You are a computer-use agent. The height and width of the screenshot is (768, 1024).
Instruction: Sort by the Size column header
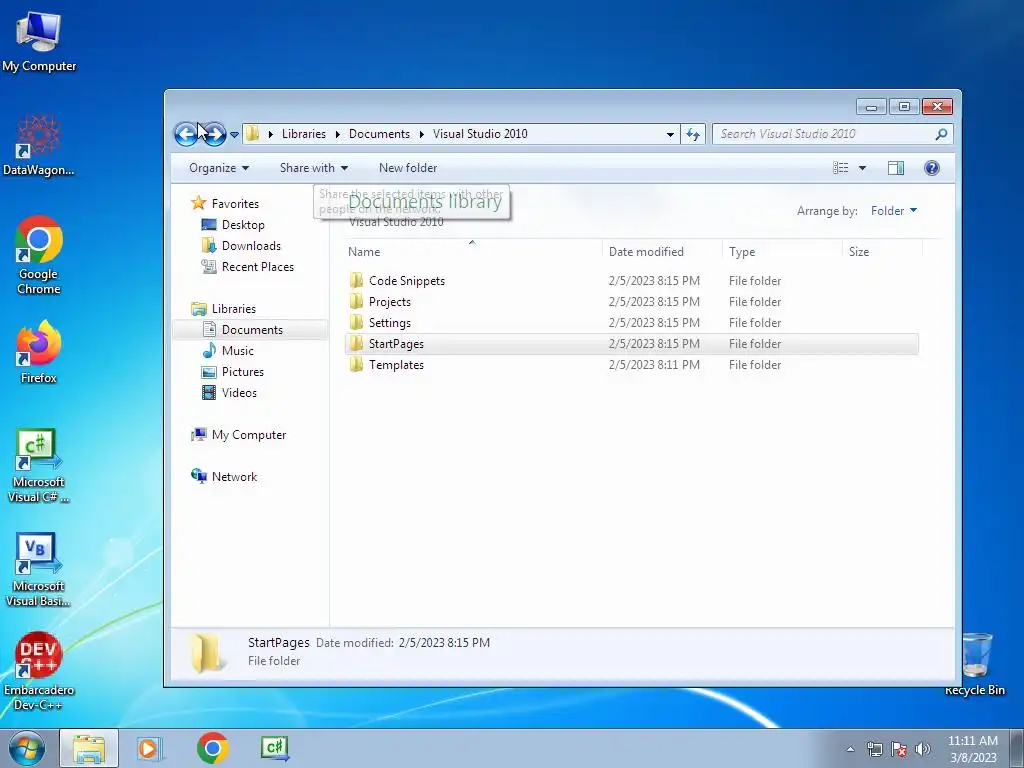click(x=882, y=251)
